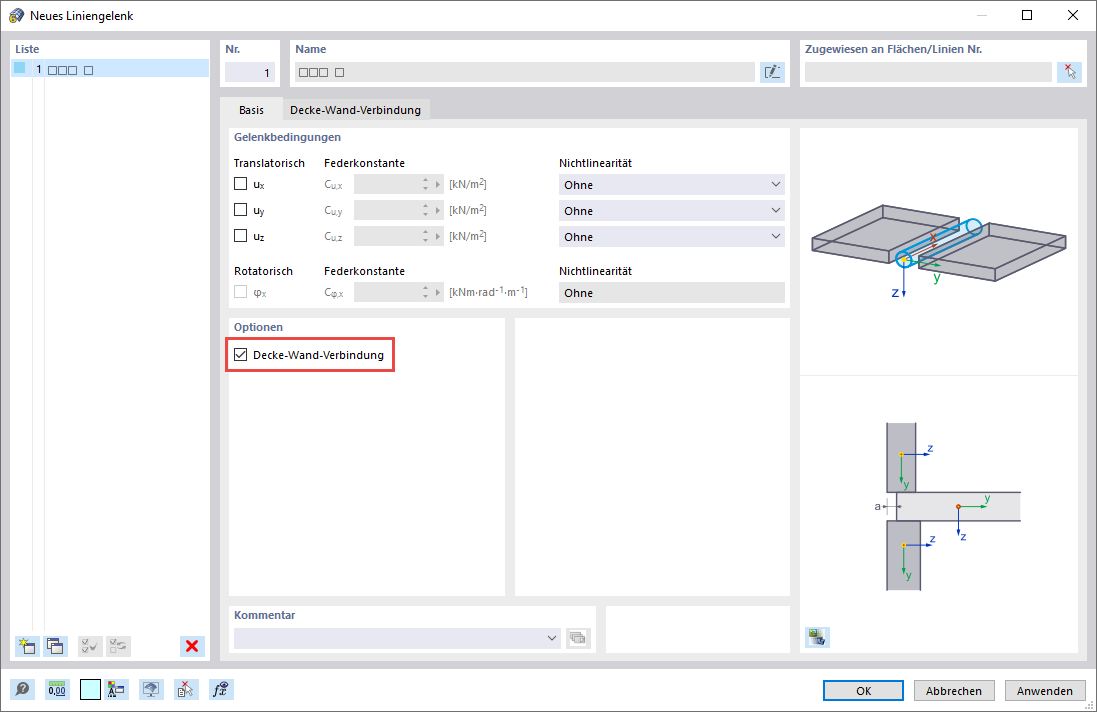Enable the uy translational hinge checkbox
The width and height of the screenshot is (1097, 712).
(241, 210)
